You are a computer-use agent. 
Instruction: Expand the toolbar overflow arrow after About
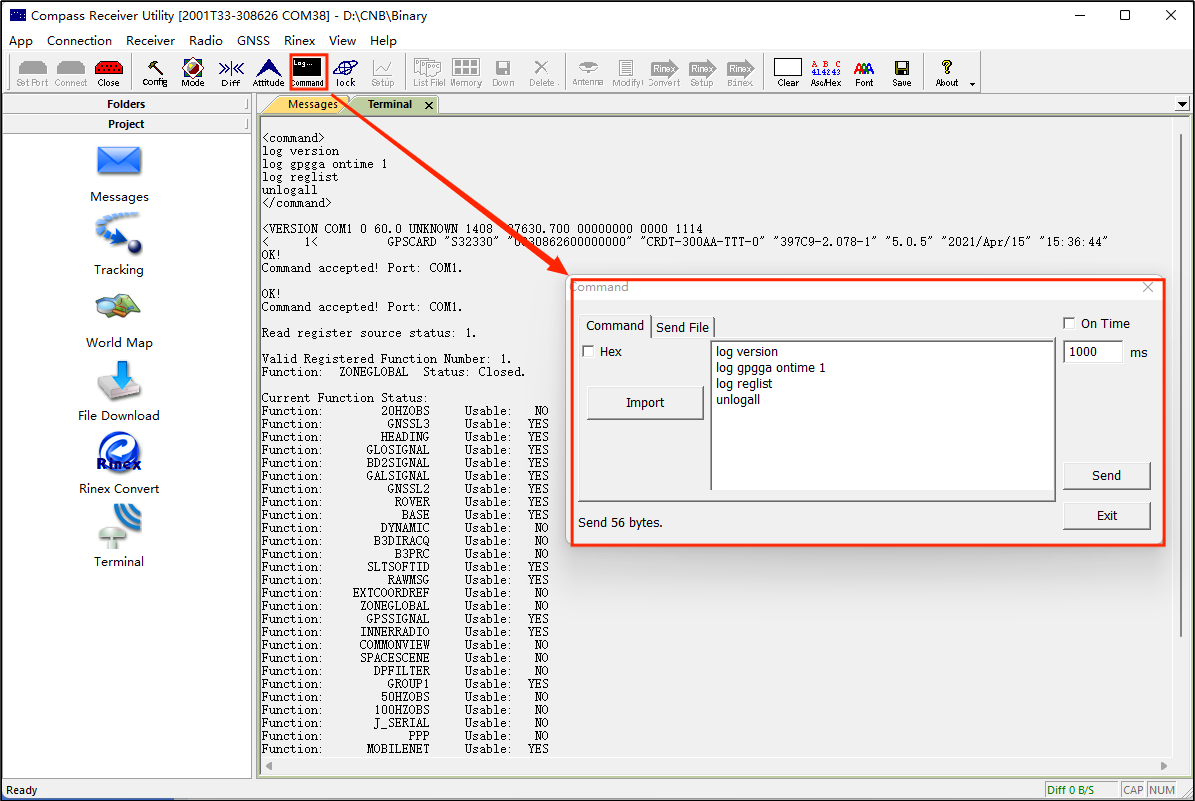(x=972, y=84)
